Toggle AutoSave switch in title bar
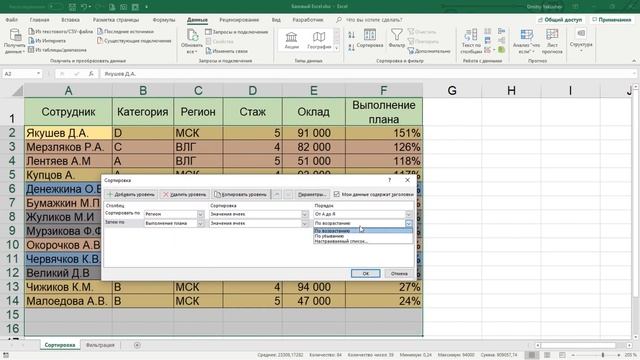The image size is (640, 360). click(56, 7)
